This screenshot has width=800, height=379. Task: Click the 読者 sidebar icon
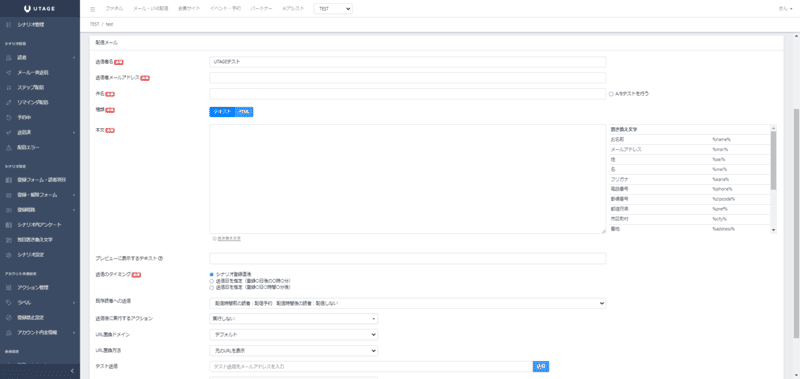9,58
